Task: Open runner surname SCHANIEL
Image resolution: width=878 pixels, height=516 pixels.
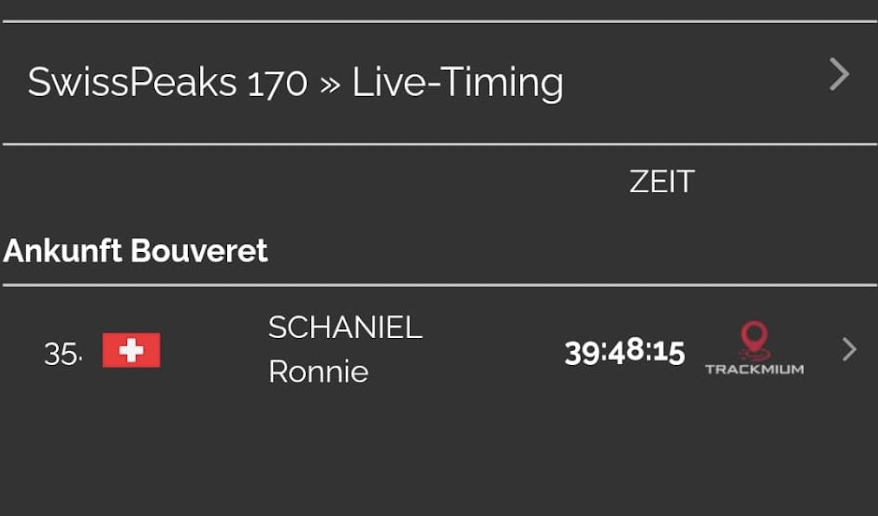Action: 345,327
